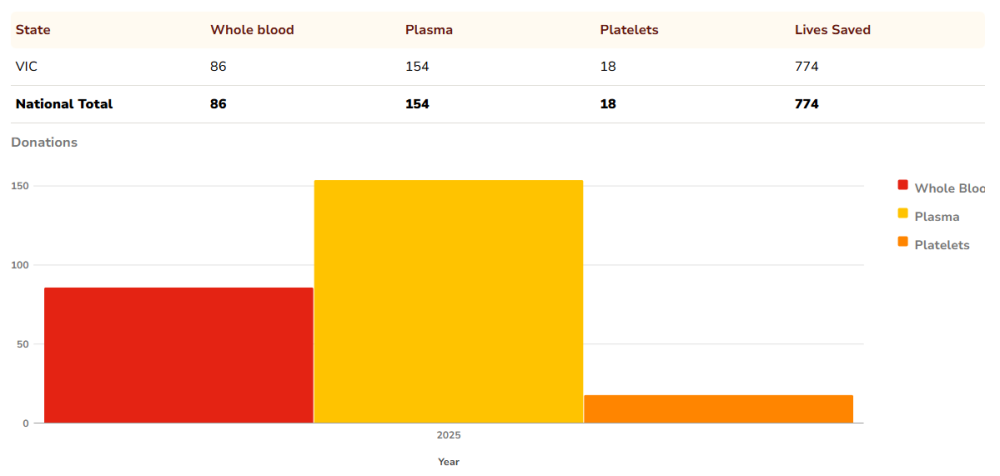
Task: Click the Lives Saved column header
Action: [x=832, y=30]
